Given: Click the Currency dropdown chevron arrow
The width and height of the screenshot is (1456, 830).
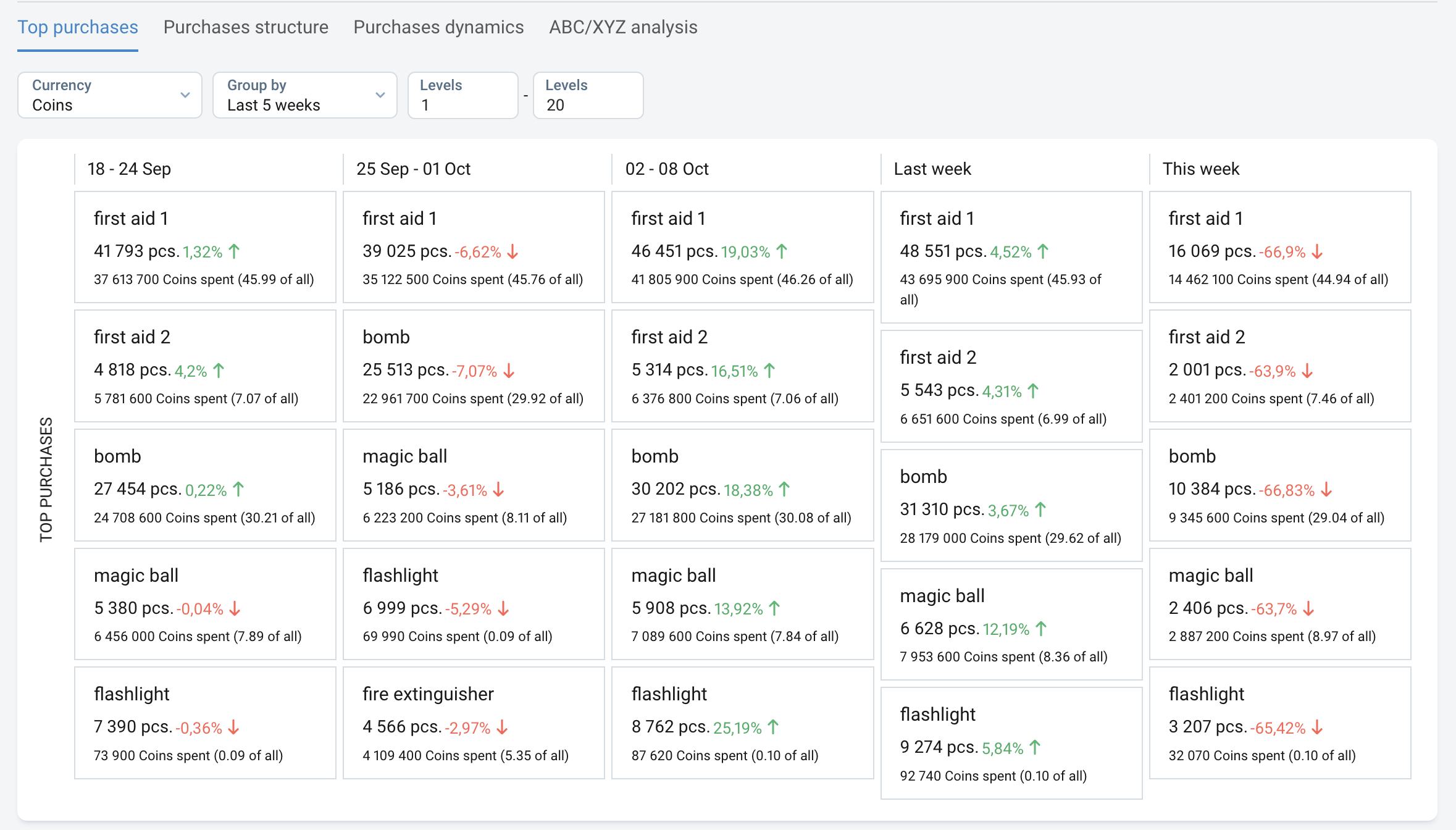Looking at the screenshot, I should [x=185, y=95].
